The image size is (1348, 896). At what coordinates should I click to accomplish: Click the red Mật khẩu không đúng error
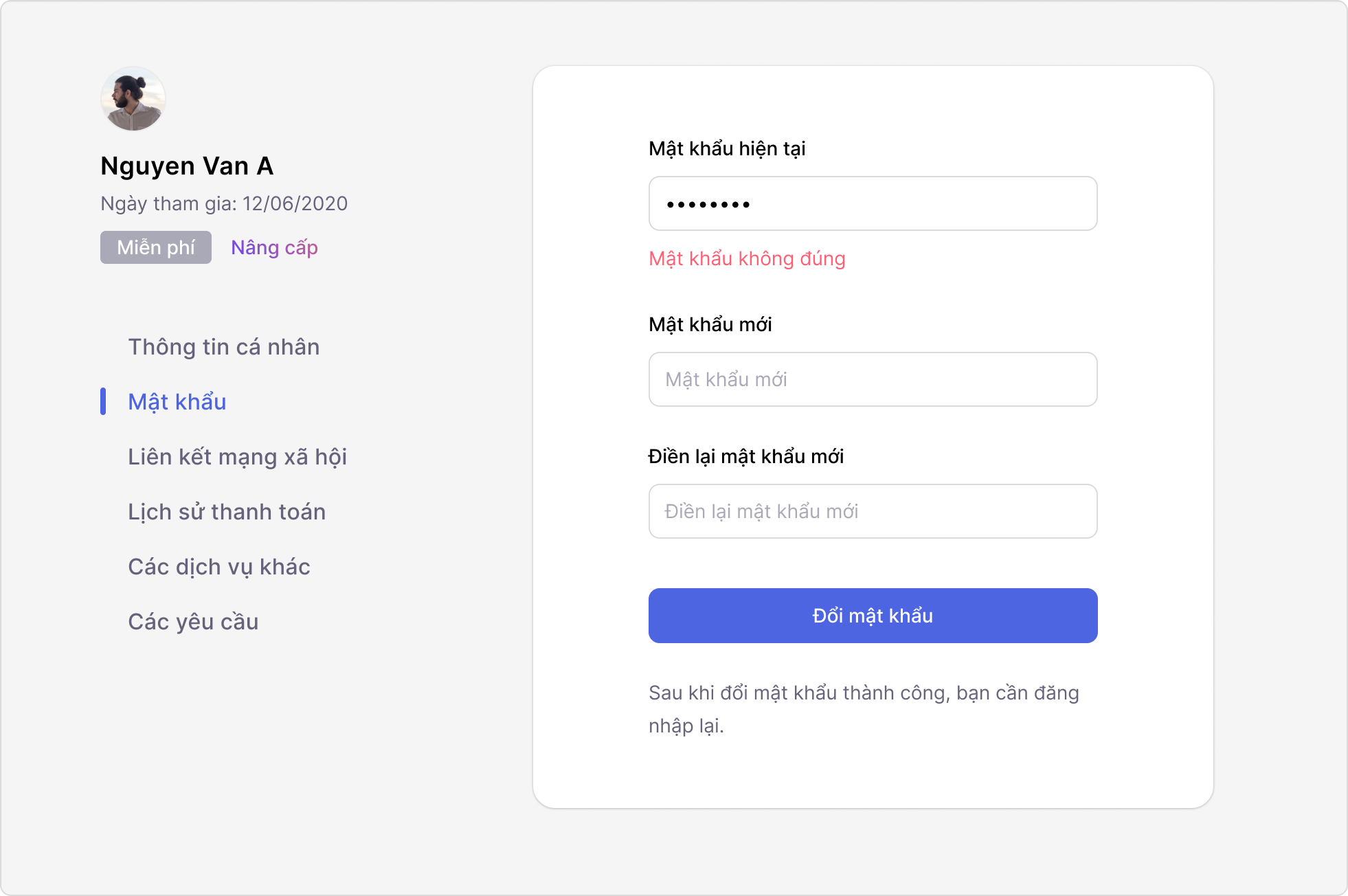click(x=747, y=258)
